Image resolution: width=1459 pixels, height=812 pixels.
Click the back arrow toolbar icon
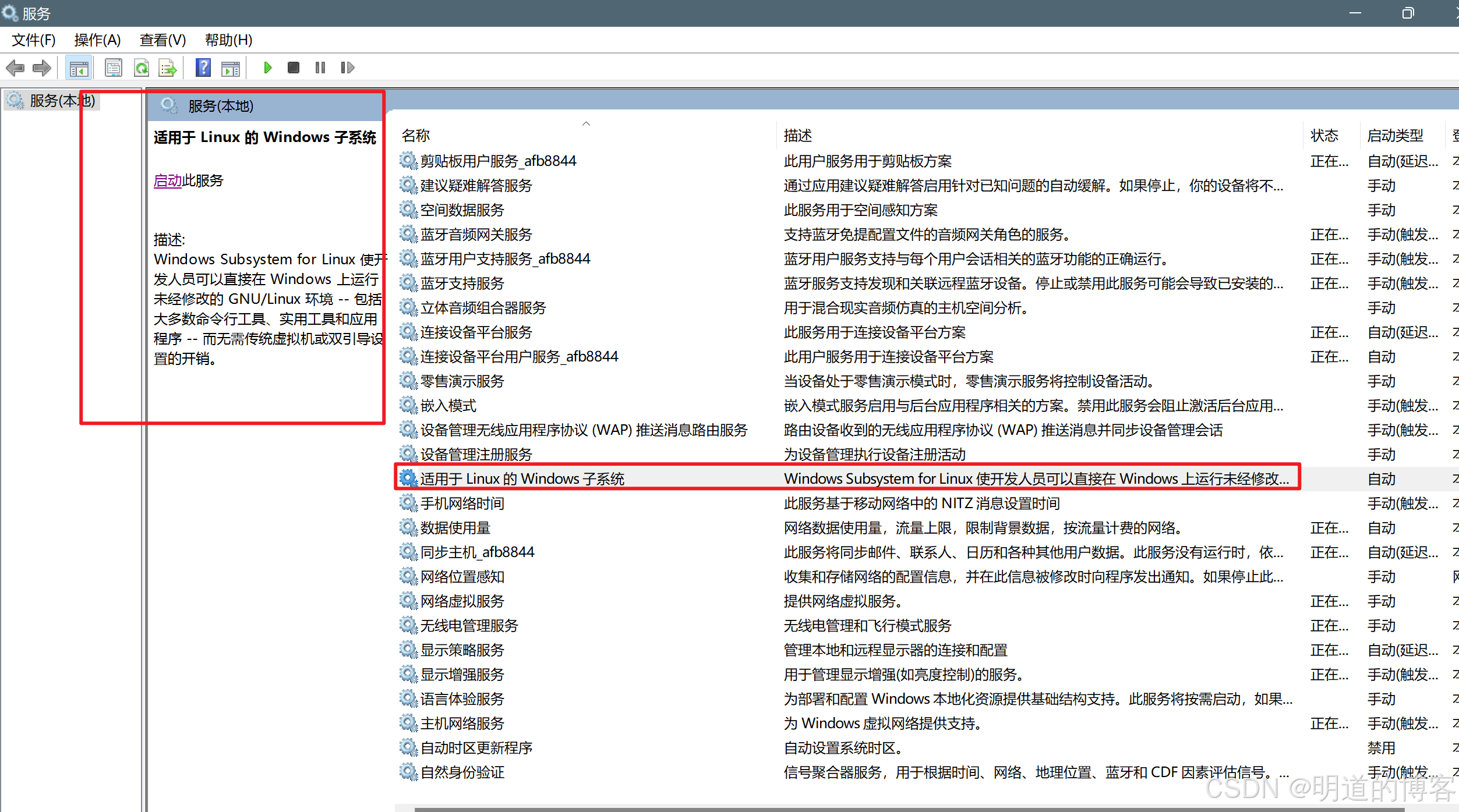(15, 68)
